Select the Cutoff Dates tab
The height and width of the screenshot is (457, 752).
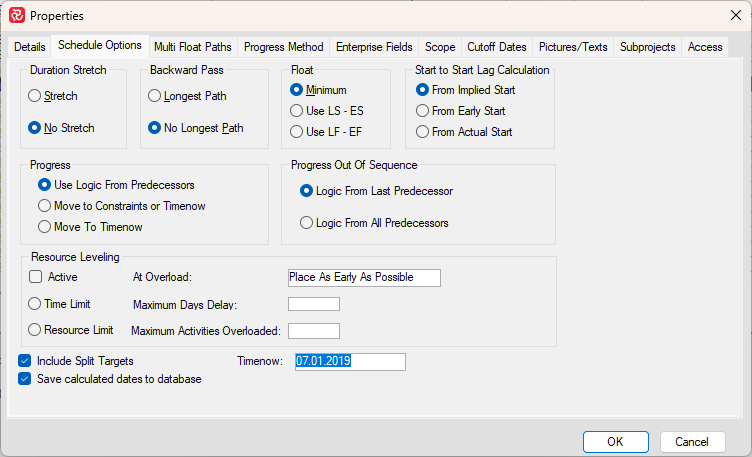click(496, 47)
